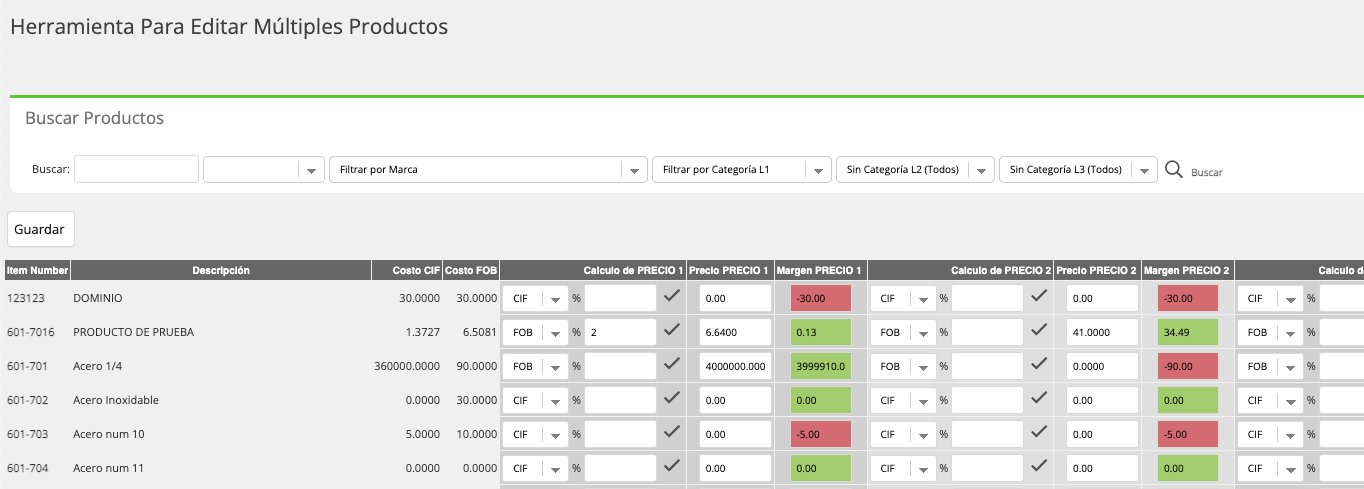Click the Item Number column header

[37, 270]
